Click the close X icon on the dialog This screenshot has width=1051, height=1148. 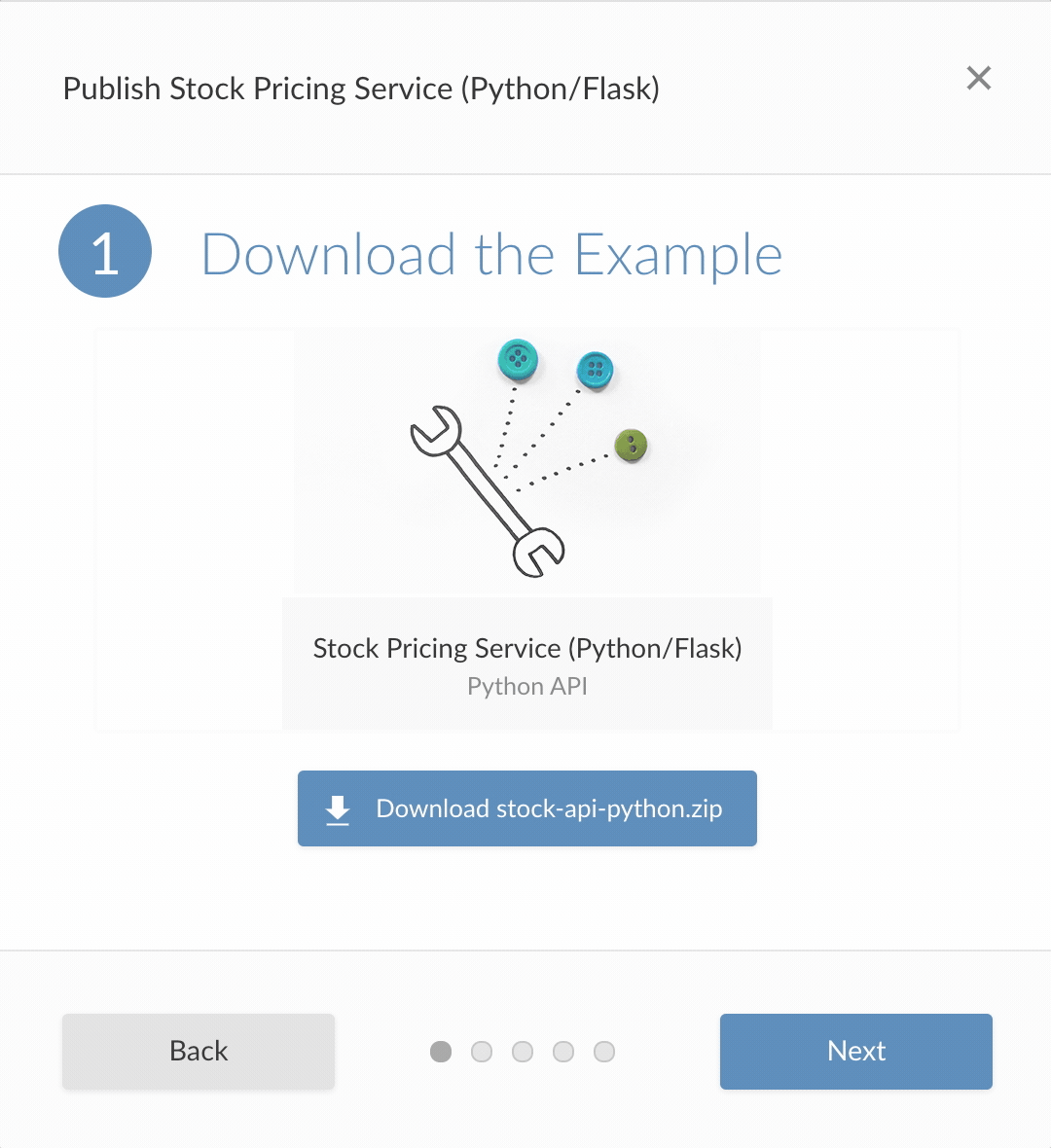[x=978, y=78]
